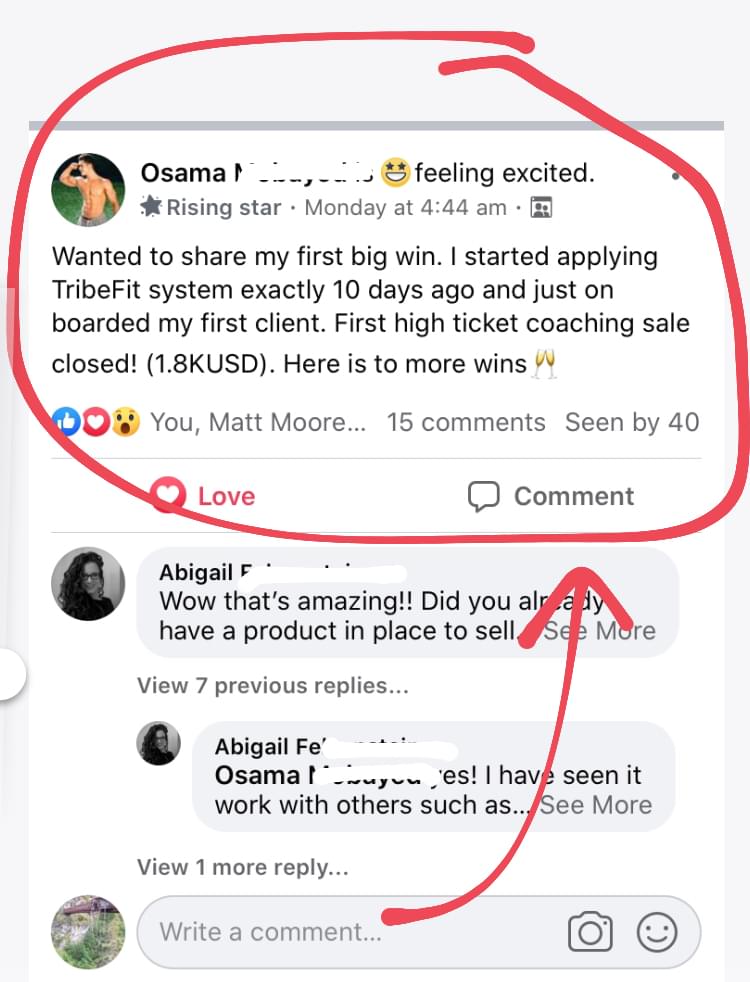Screen dimensions: 750x982
Task: Click the Comment speech bubble button
Action: pyautogui.click(x=551, y=496)
